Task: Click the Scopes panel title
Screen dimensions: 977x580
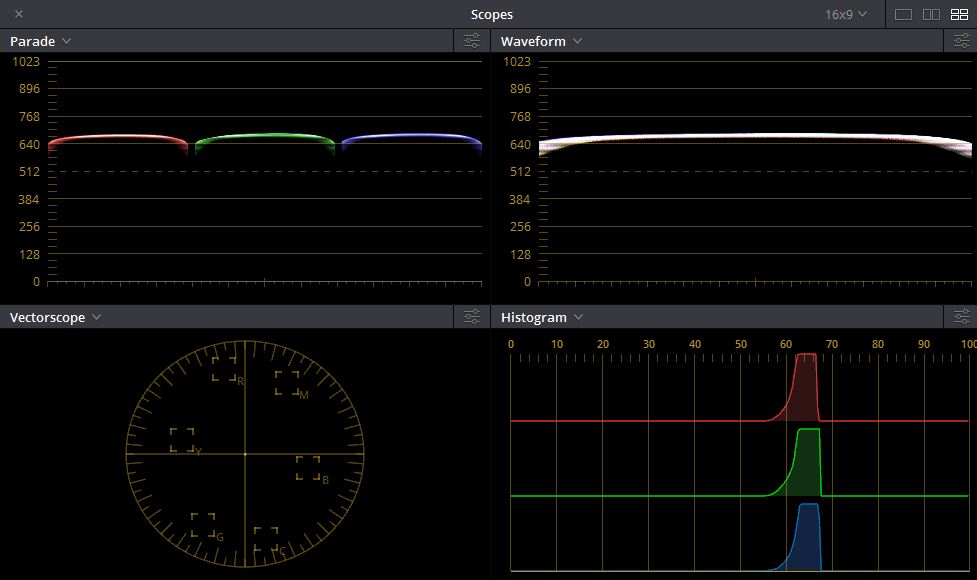Action: [x=492, y=14]
